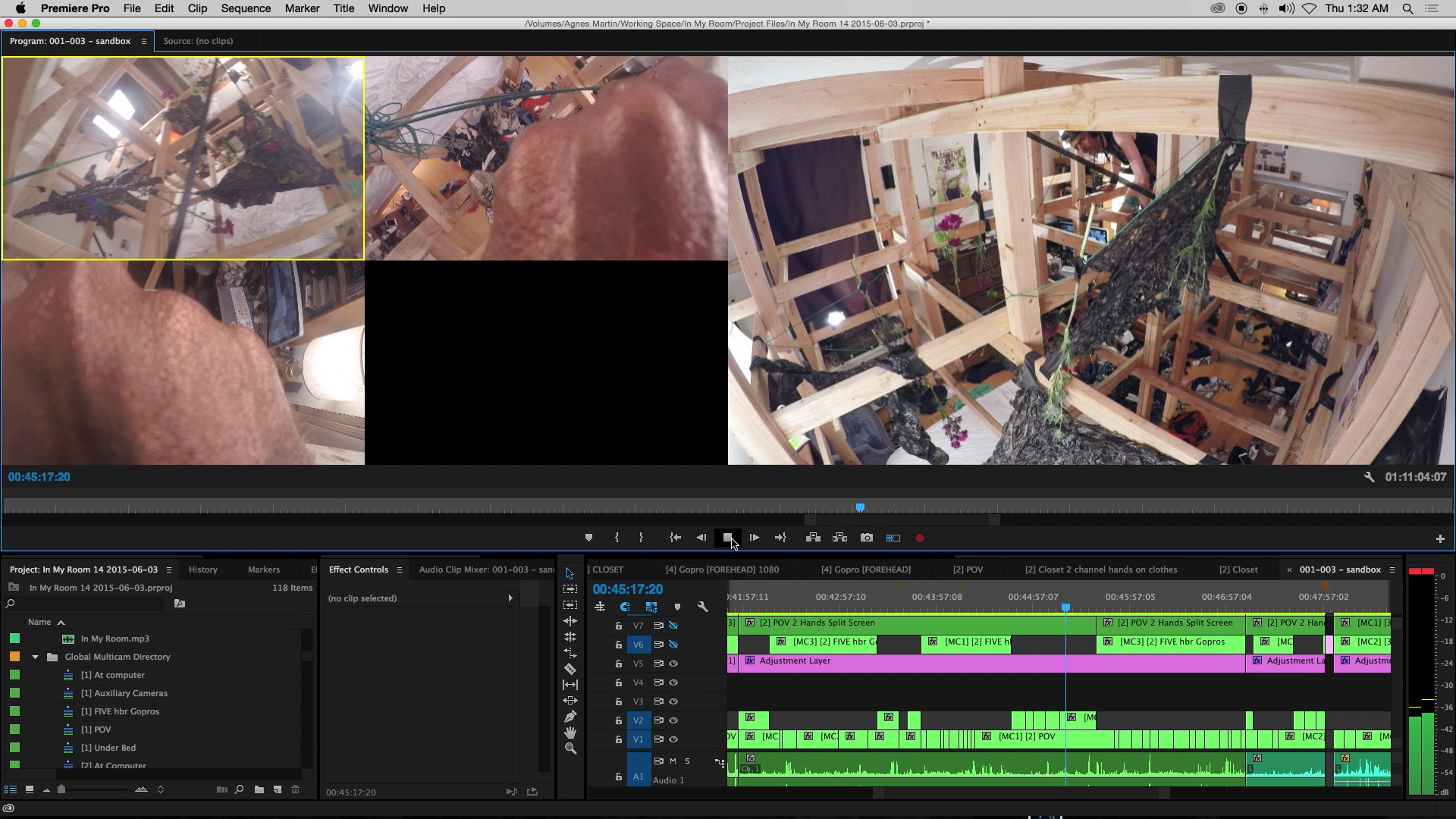Collapse Global Multicam Directory folder
1456x819 pixels.
pyautogui.click(x=35, y=657)
